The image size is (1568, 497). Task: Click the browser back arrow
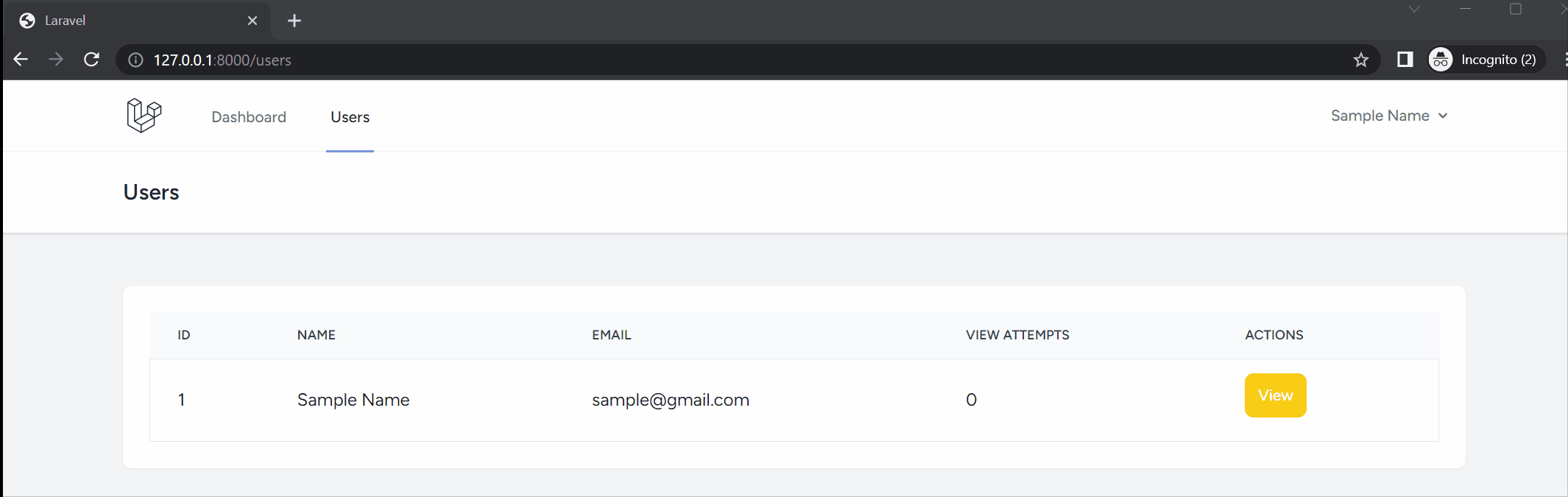coord(21,60)
